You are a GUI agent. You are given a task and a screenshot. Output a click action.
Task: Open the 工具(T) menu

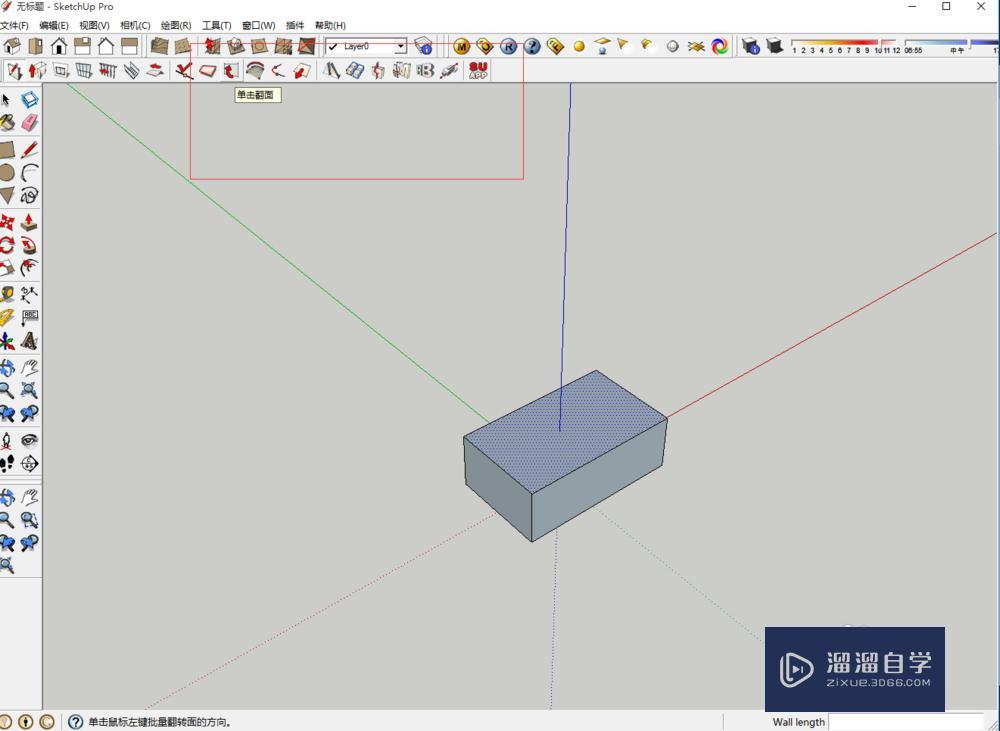tap(217, 26)
